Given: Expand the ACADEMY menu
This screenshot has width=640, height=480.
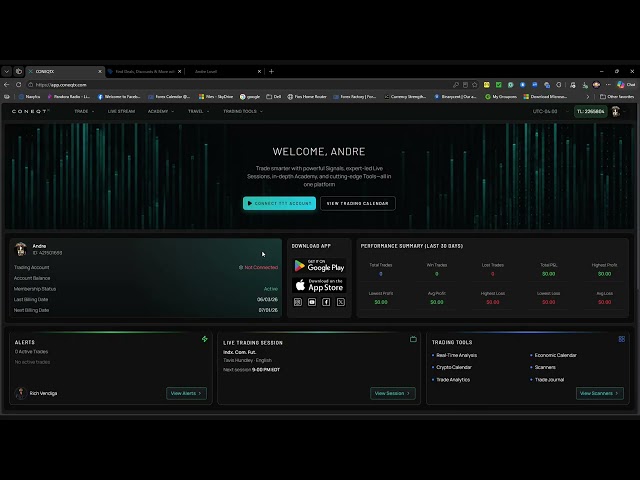Looking at the screenshot, I should click(x=161, y=111).
